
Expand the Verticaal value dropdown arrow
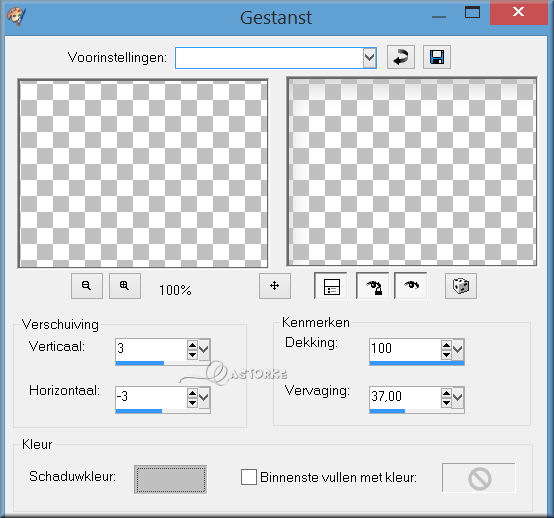point(204,349)
